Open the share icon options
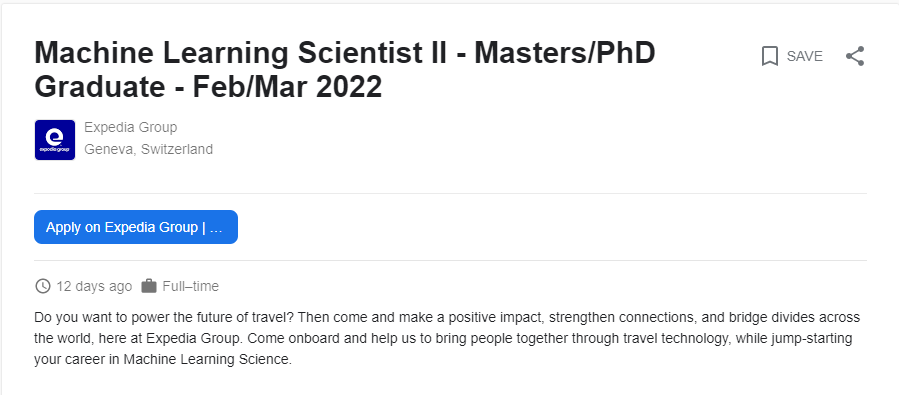 click(x=855, y=56)
